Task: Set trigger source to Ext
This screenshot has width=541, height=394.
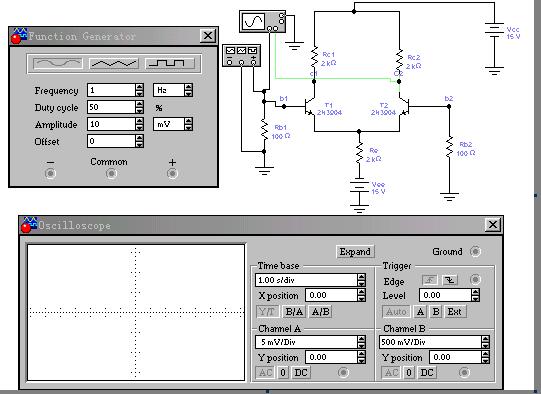Action: click(x=455, y=312)
